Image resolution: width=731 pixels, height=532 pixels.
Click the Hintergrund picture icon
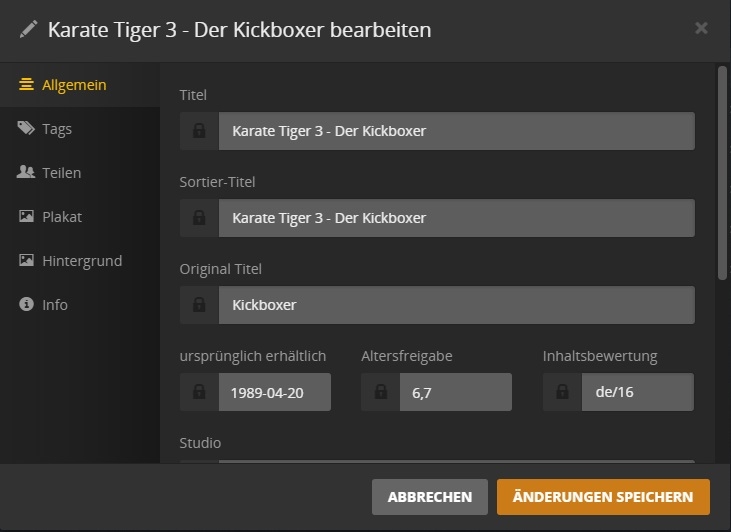click(26, 260)
